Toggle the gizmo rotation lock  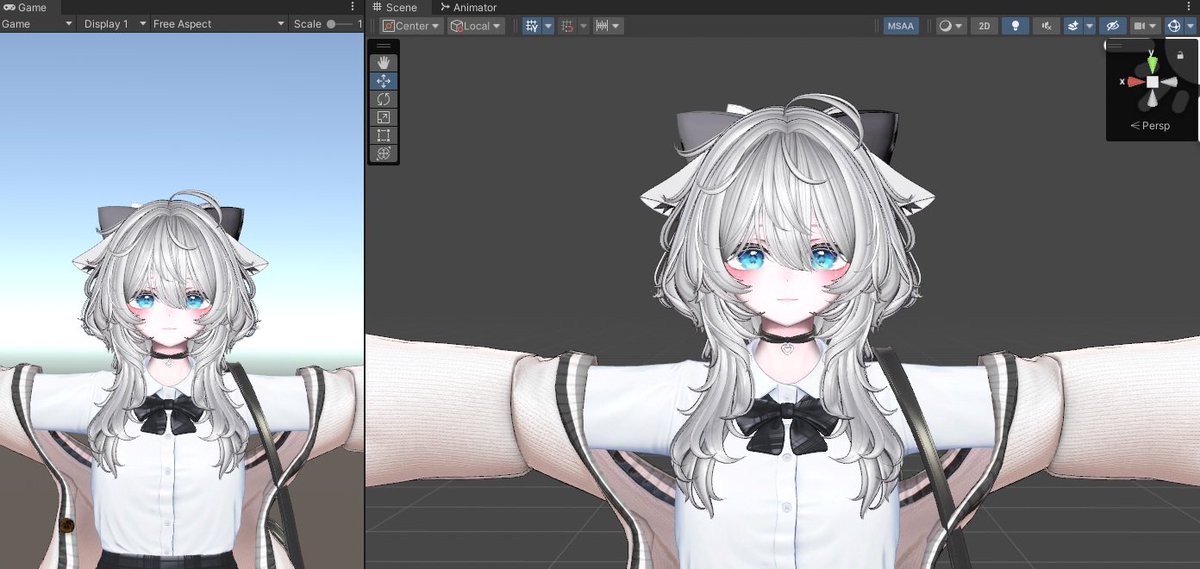click(1180, 56)
